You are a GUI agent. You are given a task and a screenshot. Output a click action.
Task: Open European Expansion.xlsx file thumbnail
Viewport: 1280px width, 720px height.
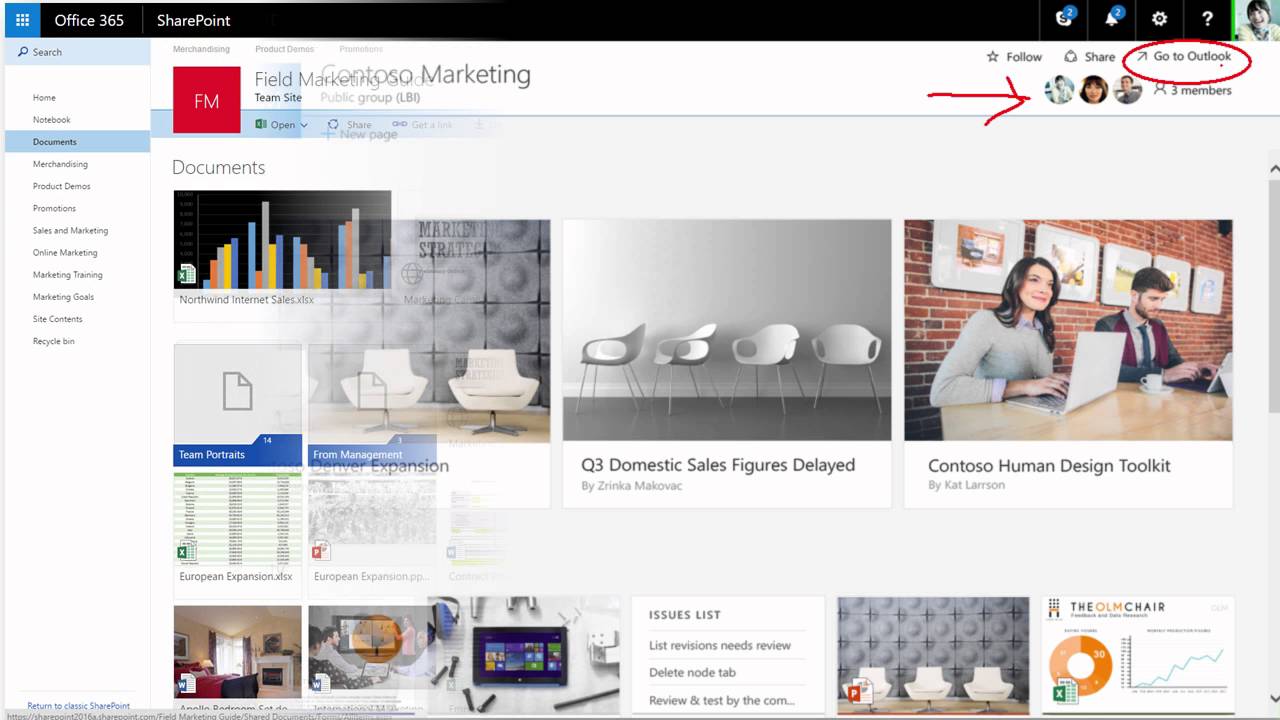point(237,520)
